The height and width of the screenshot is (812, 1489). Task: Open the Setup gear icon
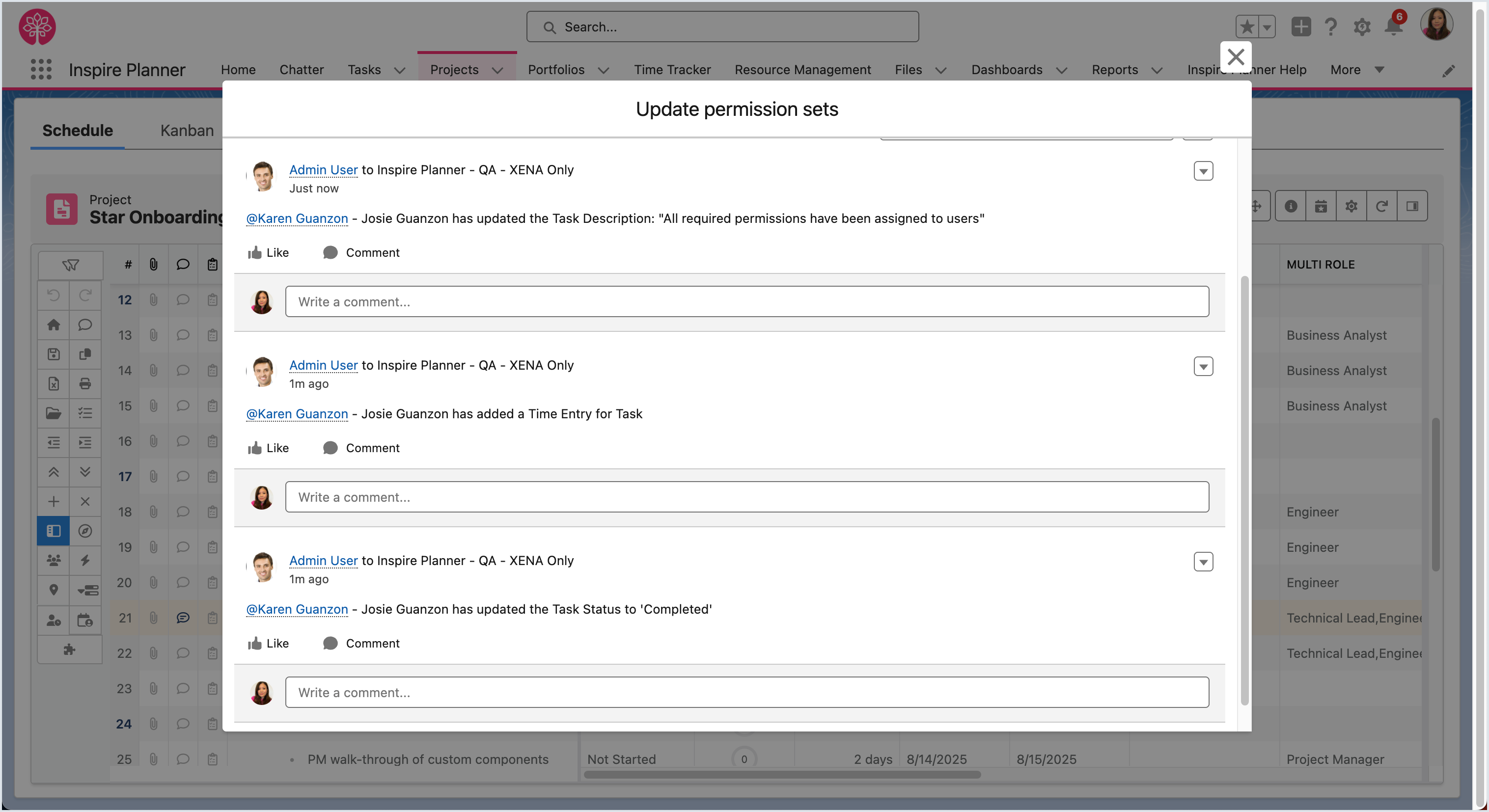[1362, 27]
